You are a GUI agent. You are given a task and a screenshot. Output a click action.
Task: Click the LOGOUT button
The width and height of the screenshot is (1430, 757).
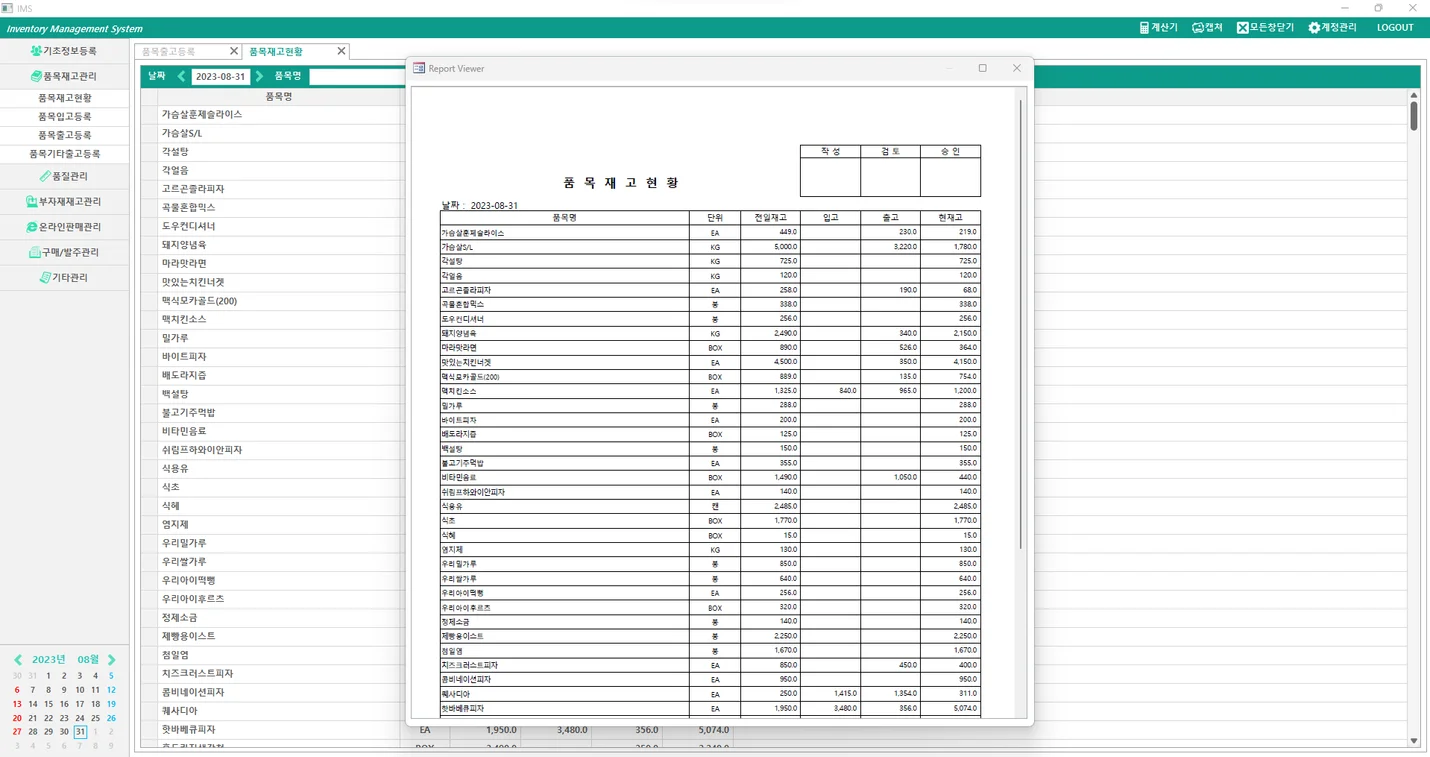pyautogui.click(x=1395, y=28)
